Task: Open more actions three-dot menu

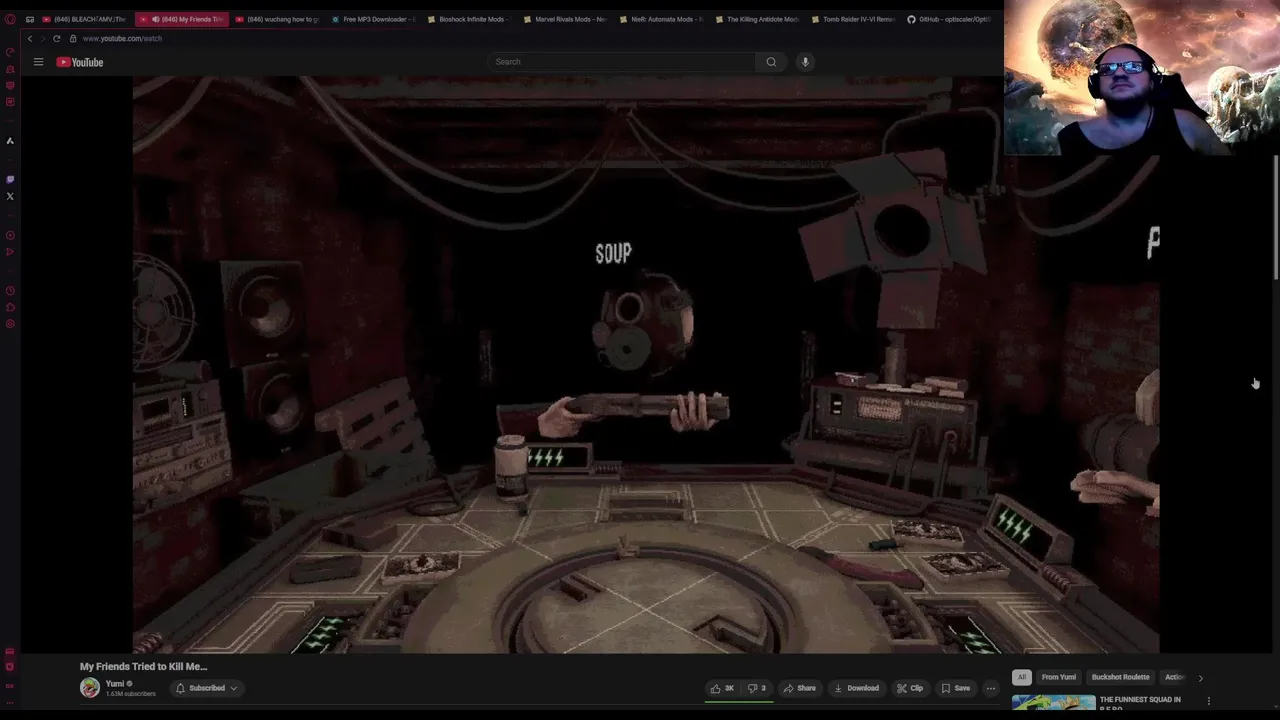Action: [991, 688]
